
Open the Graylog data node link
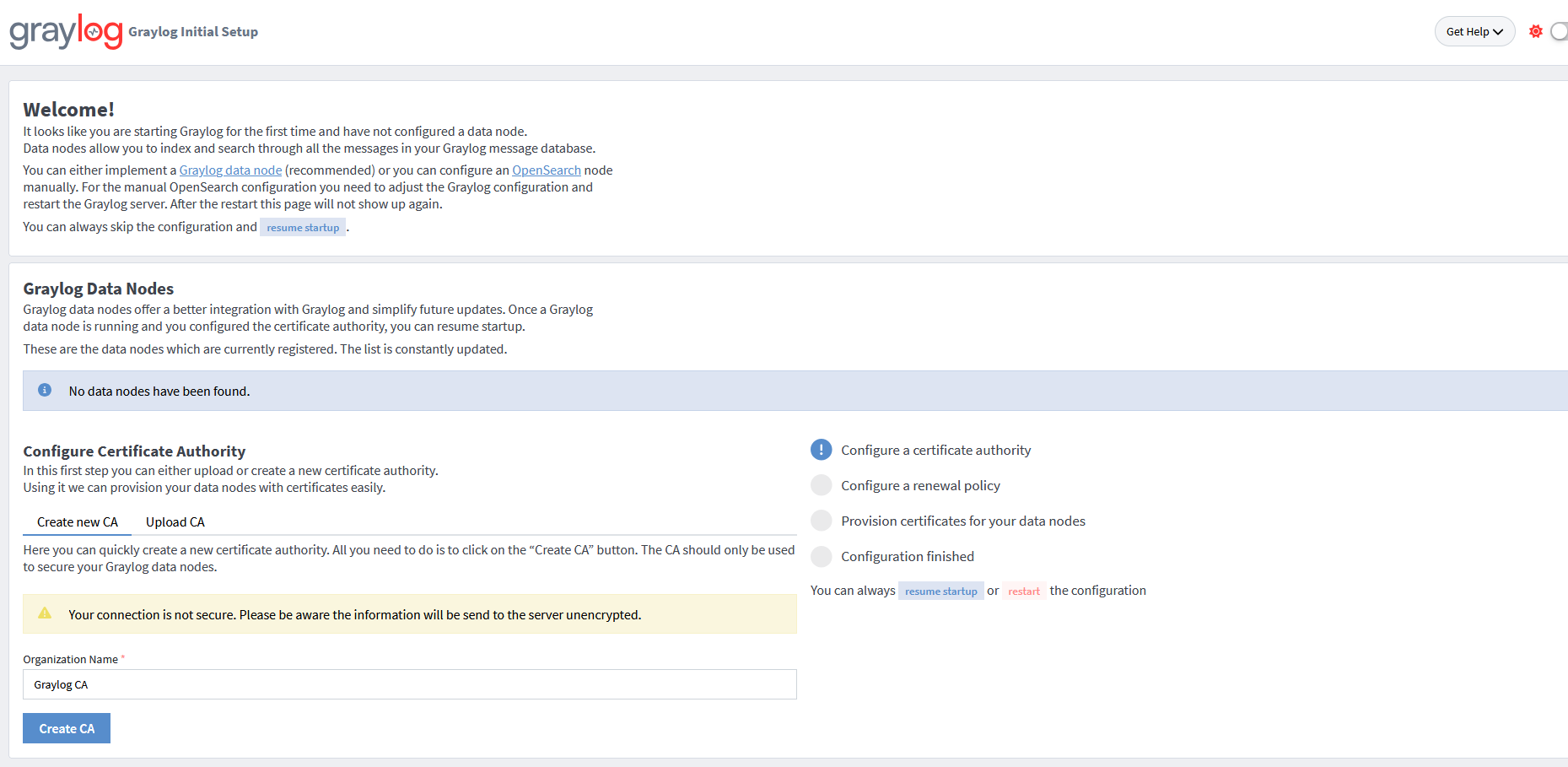click(x=230, y=170)
